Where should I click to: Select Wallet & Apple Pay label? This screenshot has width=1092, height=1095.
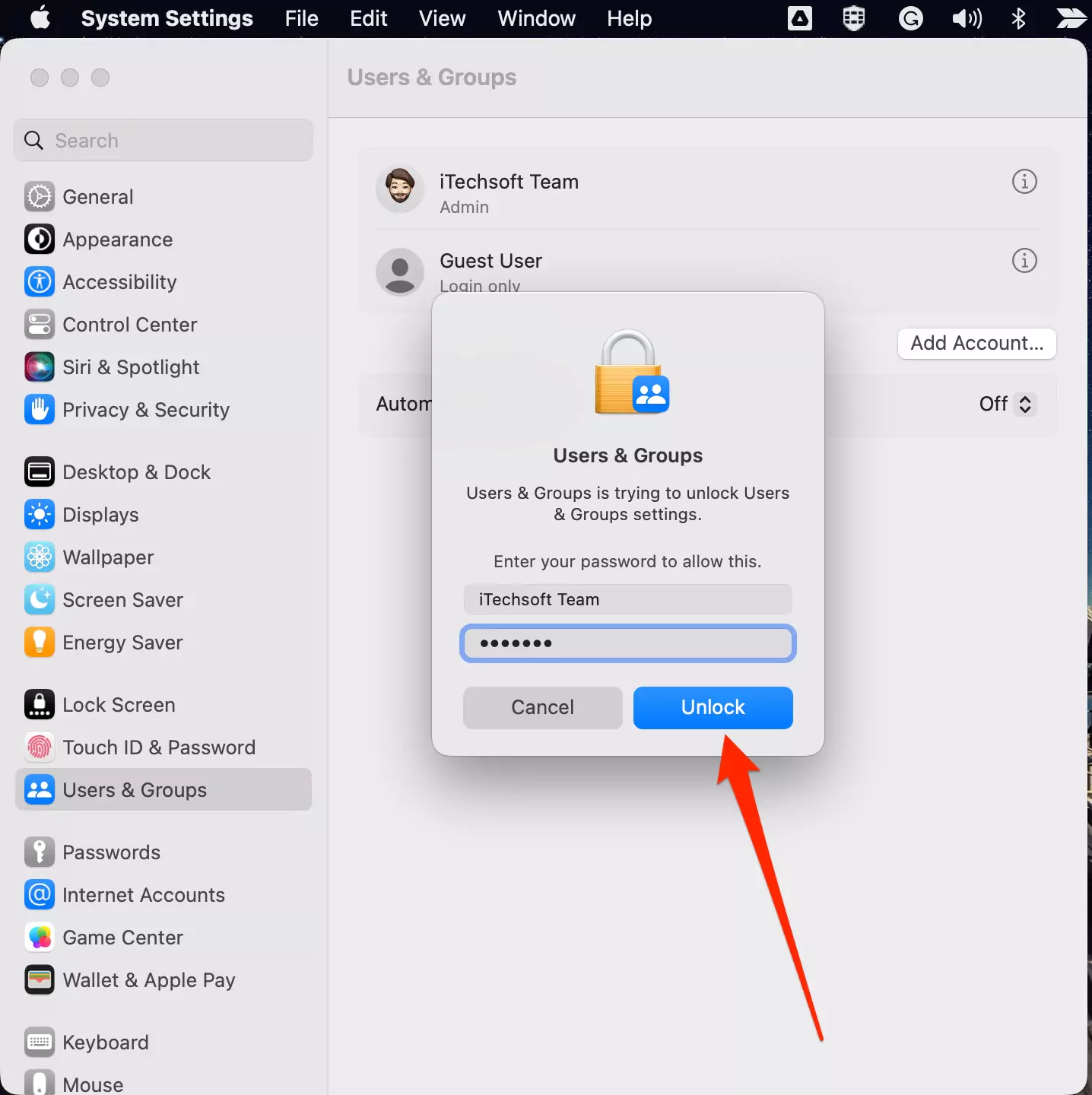(149, 980)
